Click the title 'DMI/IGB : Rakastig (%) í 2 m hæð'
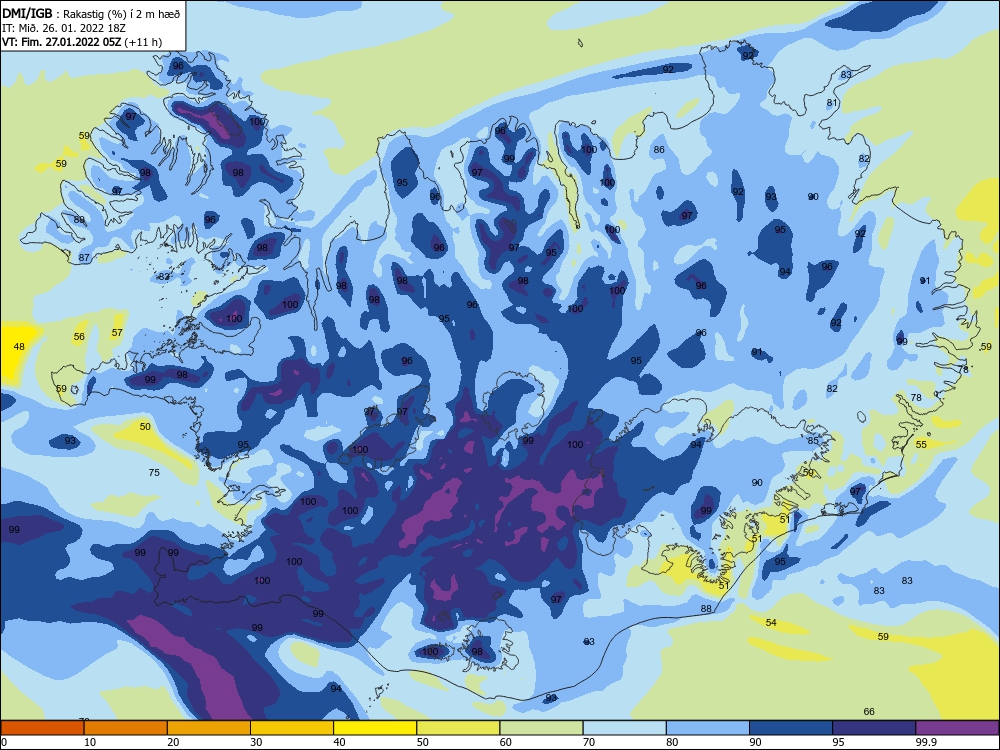Viewport: 1000px width, 750px height. point(92,14)
